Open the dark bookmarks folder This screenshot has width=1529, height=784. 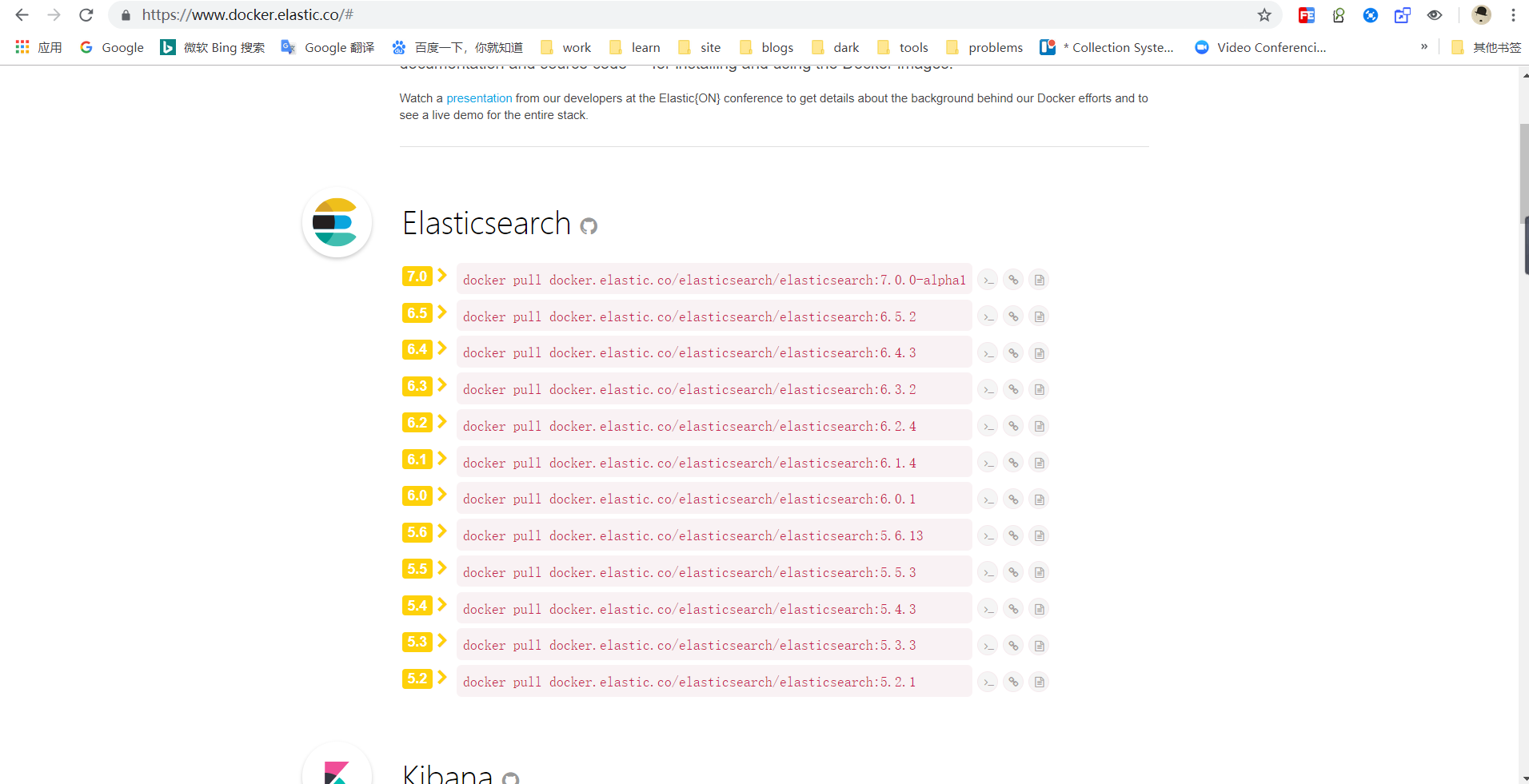pyautogui.click(x=835, y=47)
